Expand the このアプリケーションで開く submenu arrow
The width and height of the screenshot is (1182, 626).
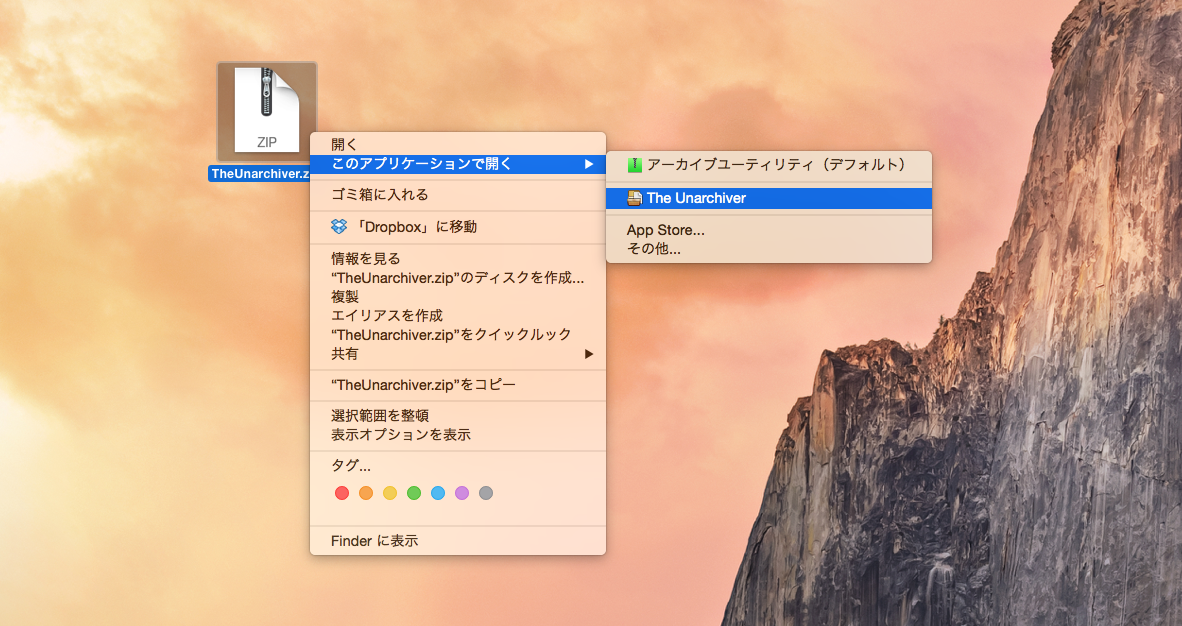(589, 164)
